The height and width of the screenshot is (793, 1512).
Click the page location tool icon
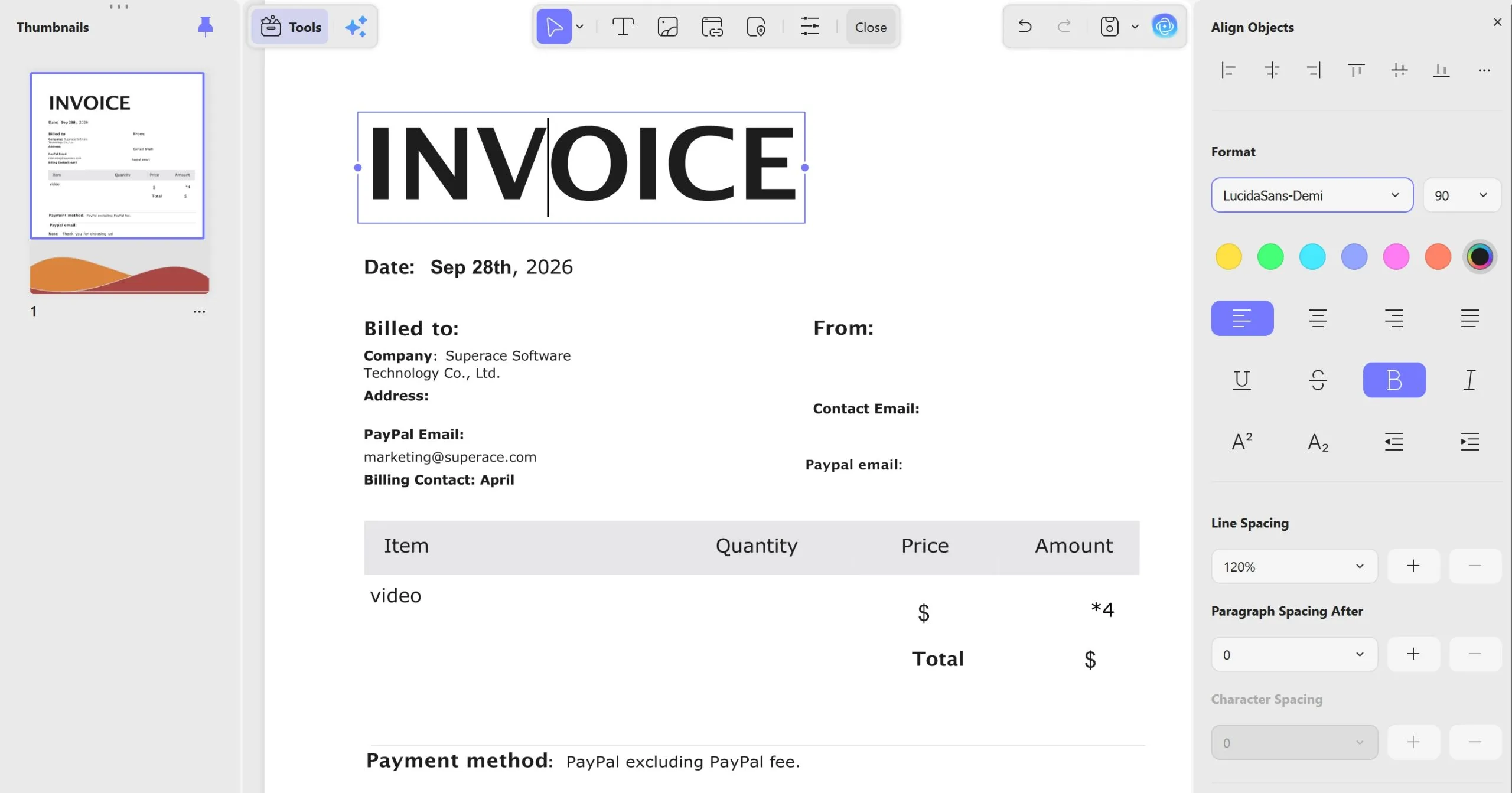click(756, 27)
